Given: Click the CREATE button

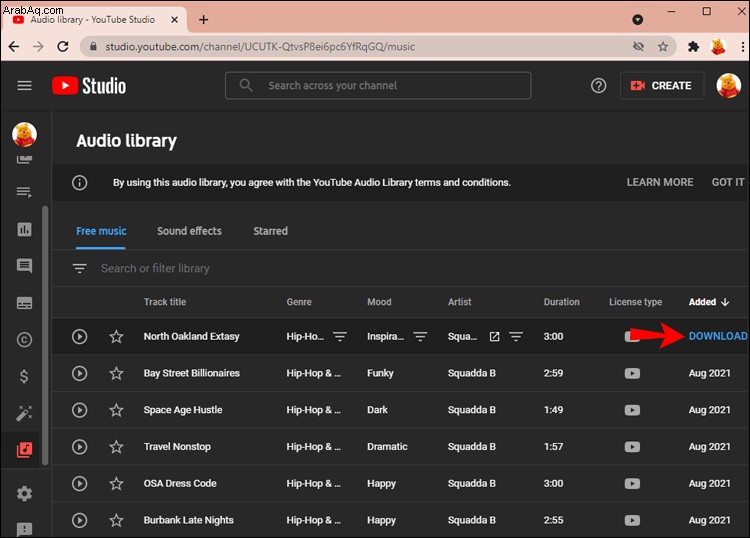Looking at the screenshot, I should point(662,86).
